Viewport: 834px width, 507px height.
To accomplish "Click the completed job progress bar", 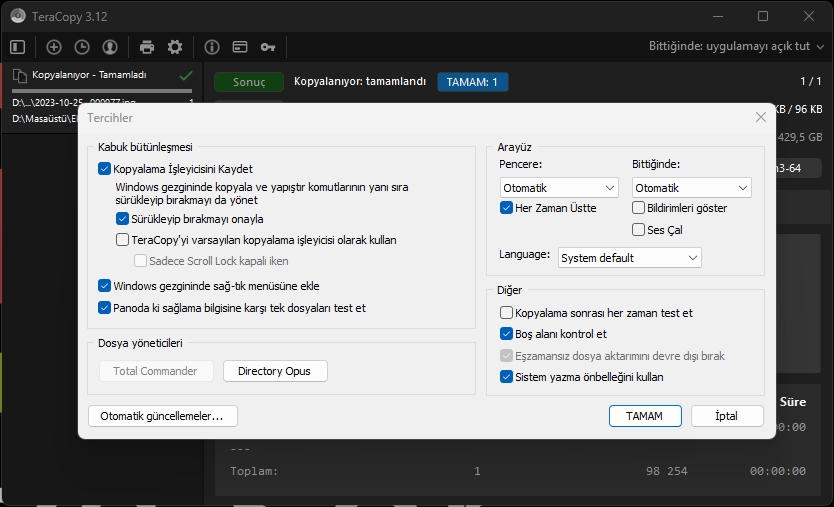I will [102, 91].
